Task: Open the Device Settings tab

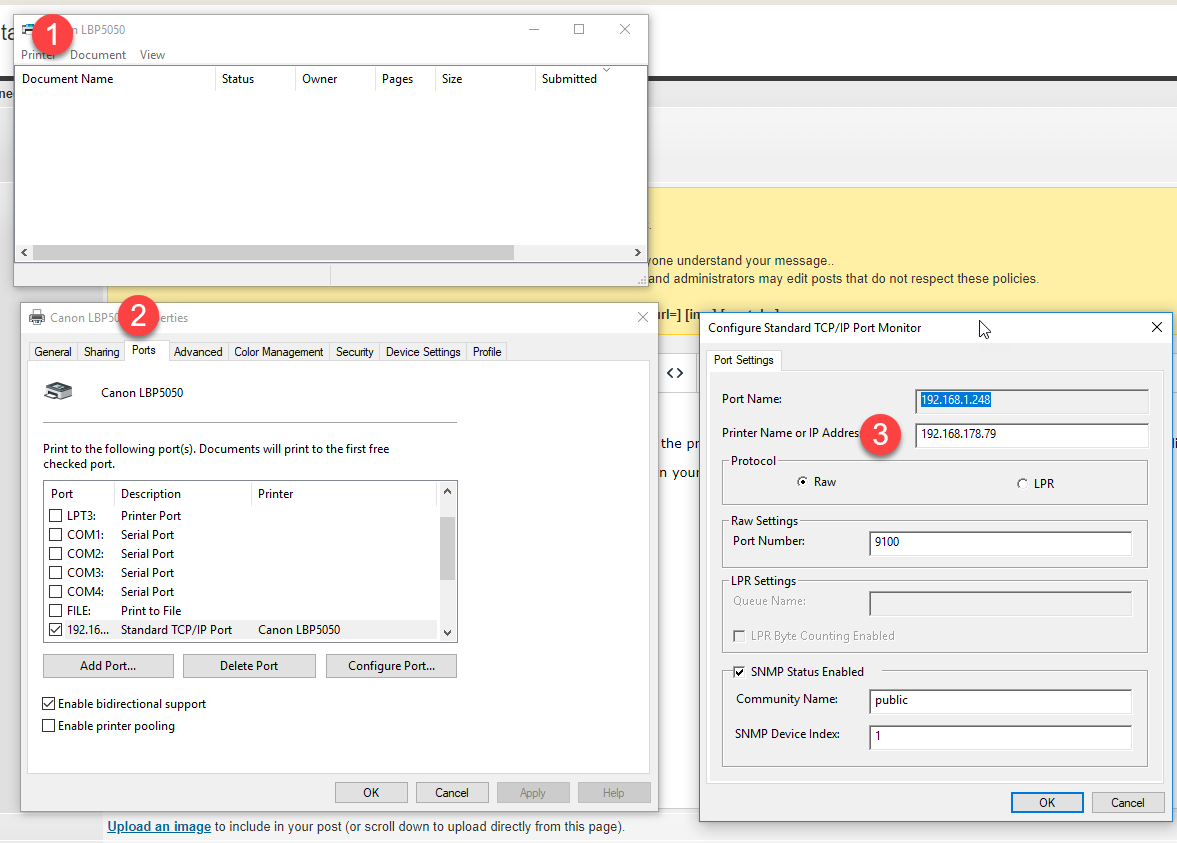Action: (x=423, y=352)
